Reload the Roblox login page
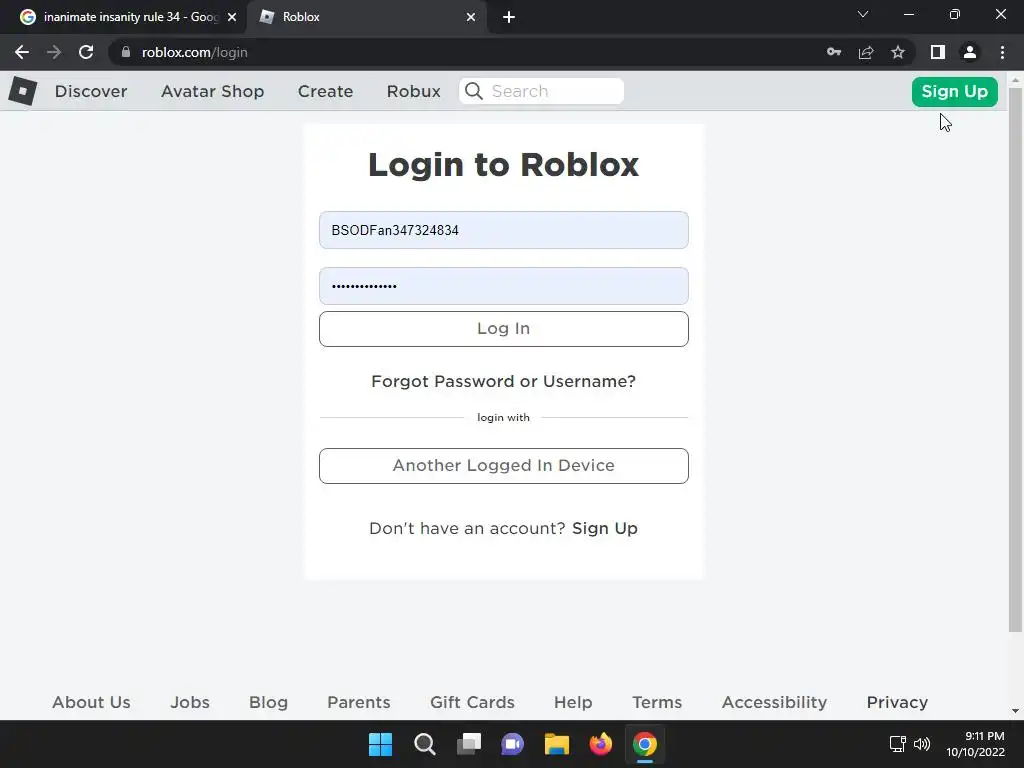This screenshot has height=768, width=1024. 86,52
